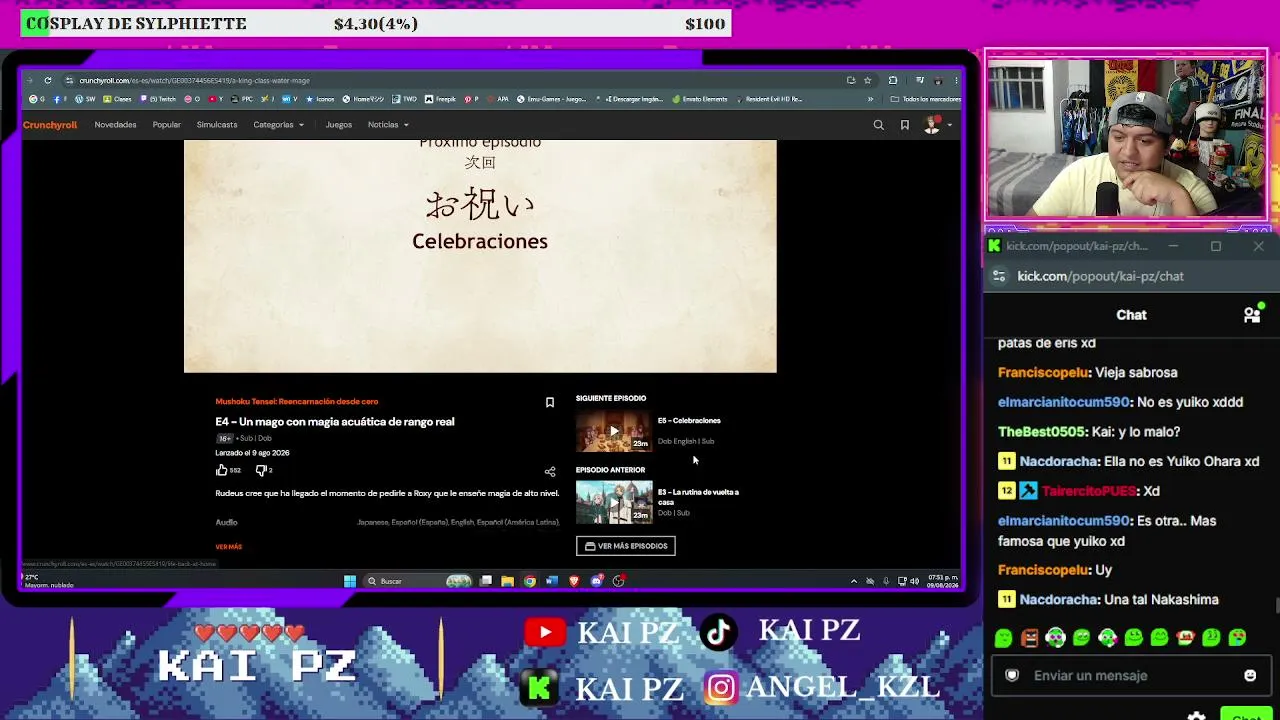Click the video player showing Celebraciones preview
The width and height of the screenshot is (1280, 720).
point(480,256)
